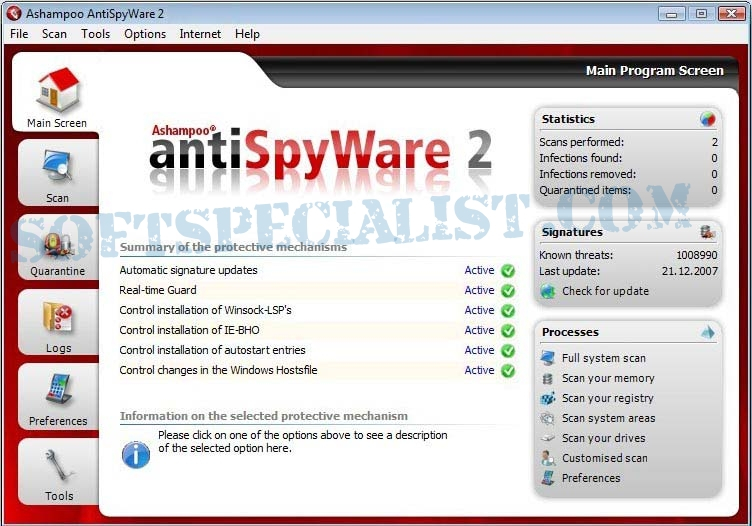Click the Statistics pie chart icon
The height and width of the screenshot is (526, 752).
[x=708, y=119]
